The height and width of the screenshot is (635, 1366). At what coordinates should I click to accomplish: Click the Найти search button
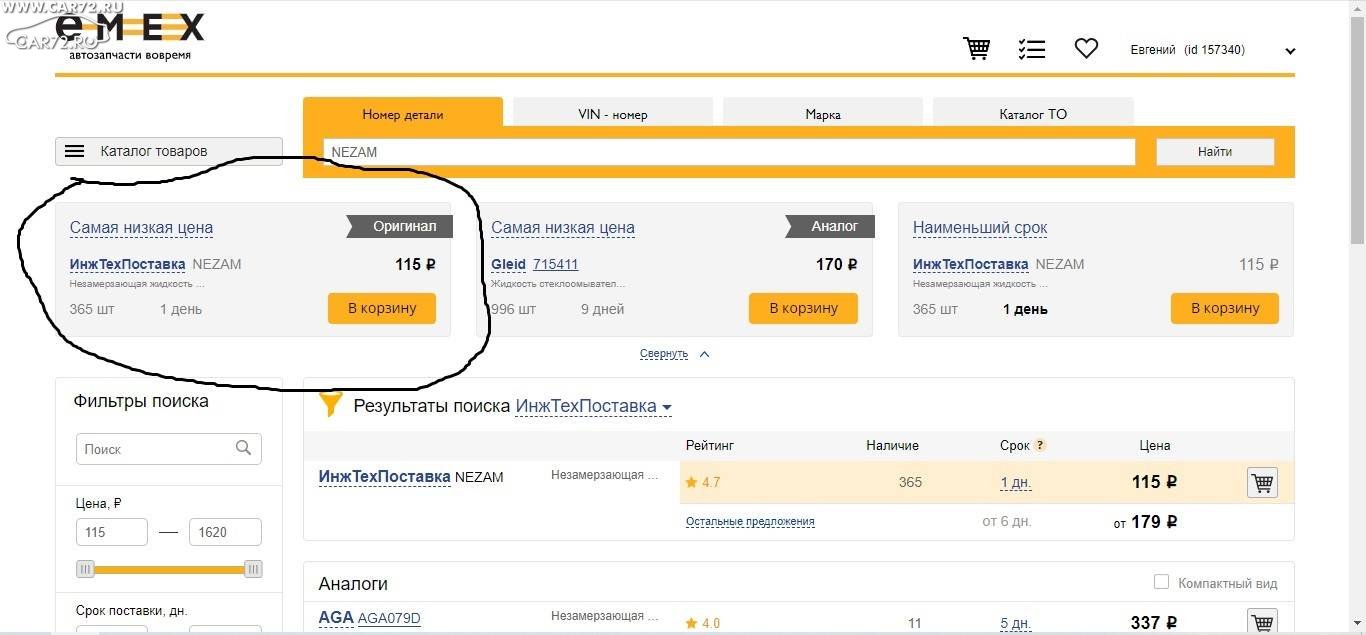1215,152
